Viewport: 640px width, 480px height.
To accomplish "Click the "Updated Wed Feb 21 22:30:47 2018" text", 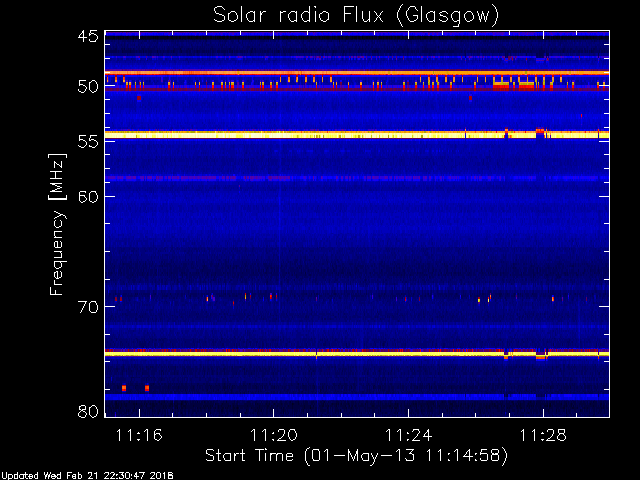I will point(87,476).
